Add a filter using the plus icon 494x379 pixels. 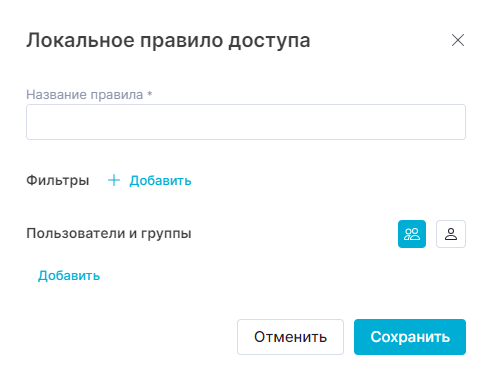[x=114, y=180]
